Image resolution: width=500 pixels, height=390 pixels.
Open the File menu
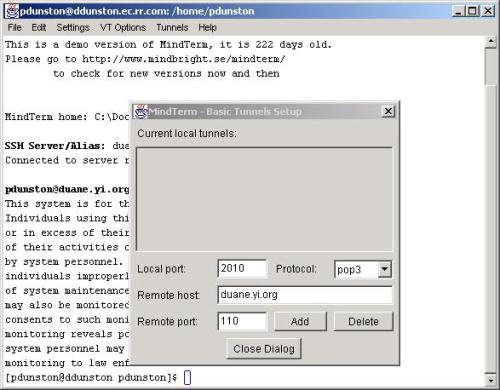click(14, 27)
